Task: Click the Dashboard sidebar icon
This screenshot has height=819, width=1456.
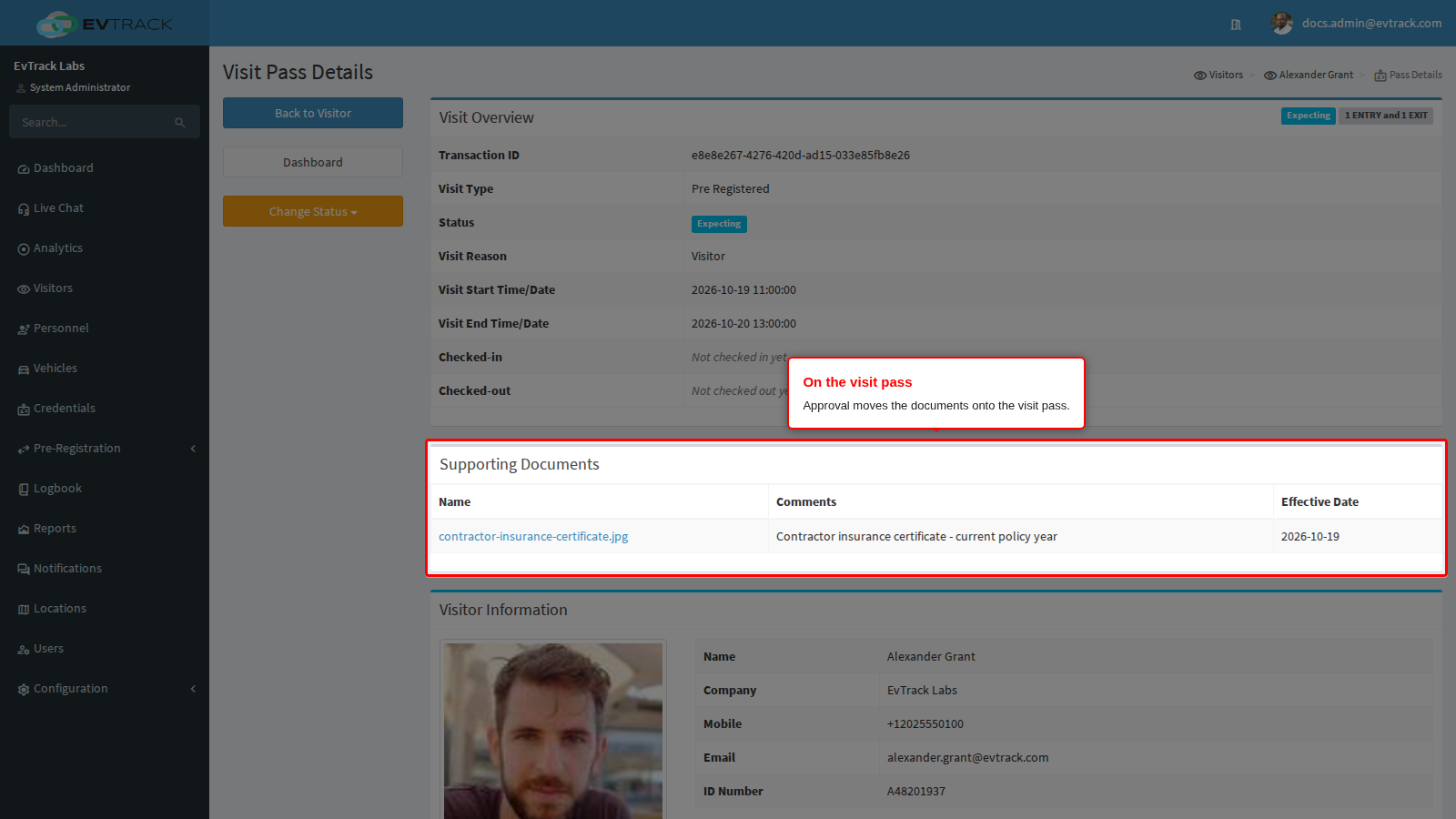Action: pos(24,169)
